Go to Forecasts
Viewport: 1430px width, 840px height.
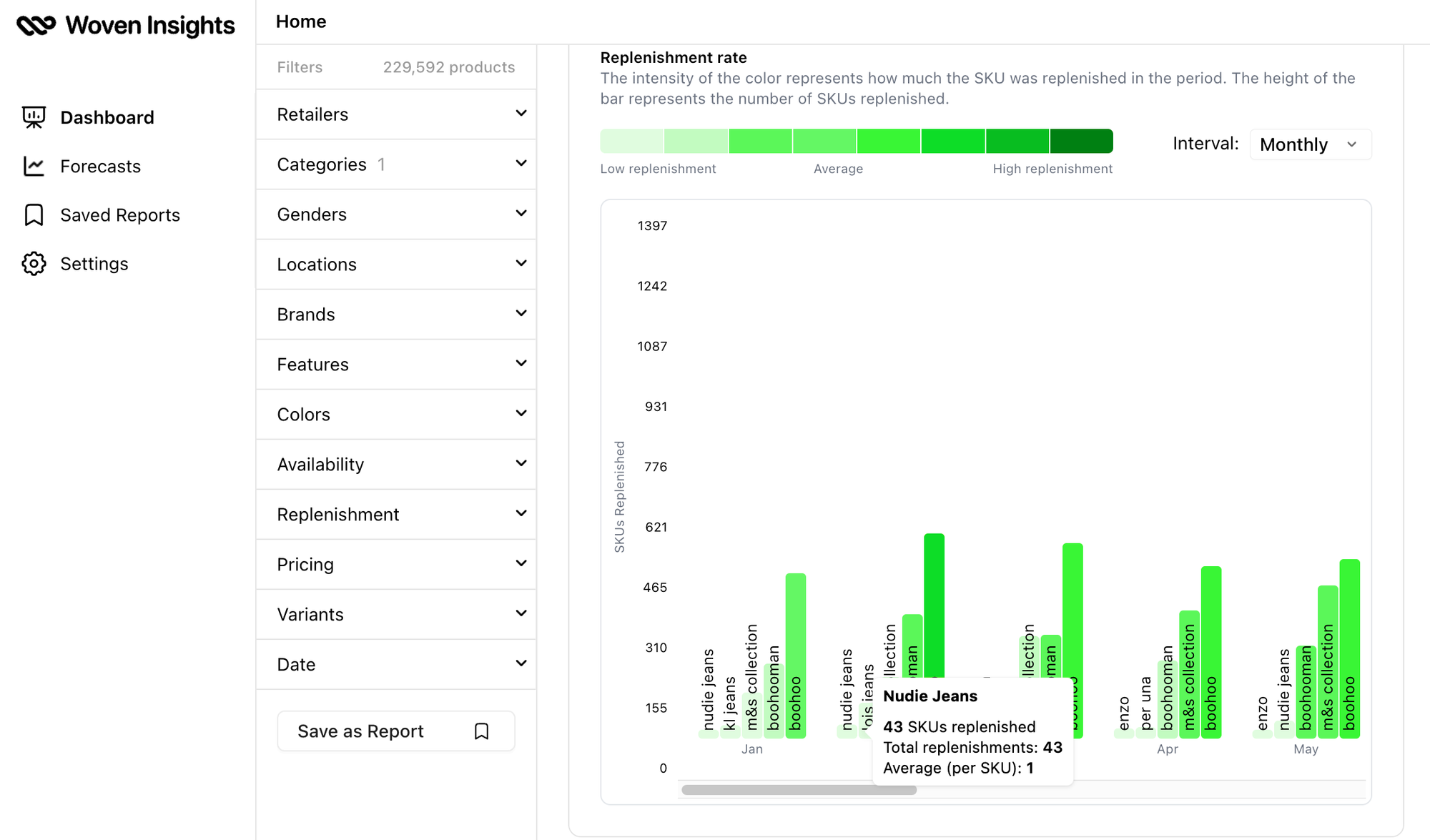100,167
